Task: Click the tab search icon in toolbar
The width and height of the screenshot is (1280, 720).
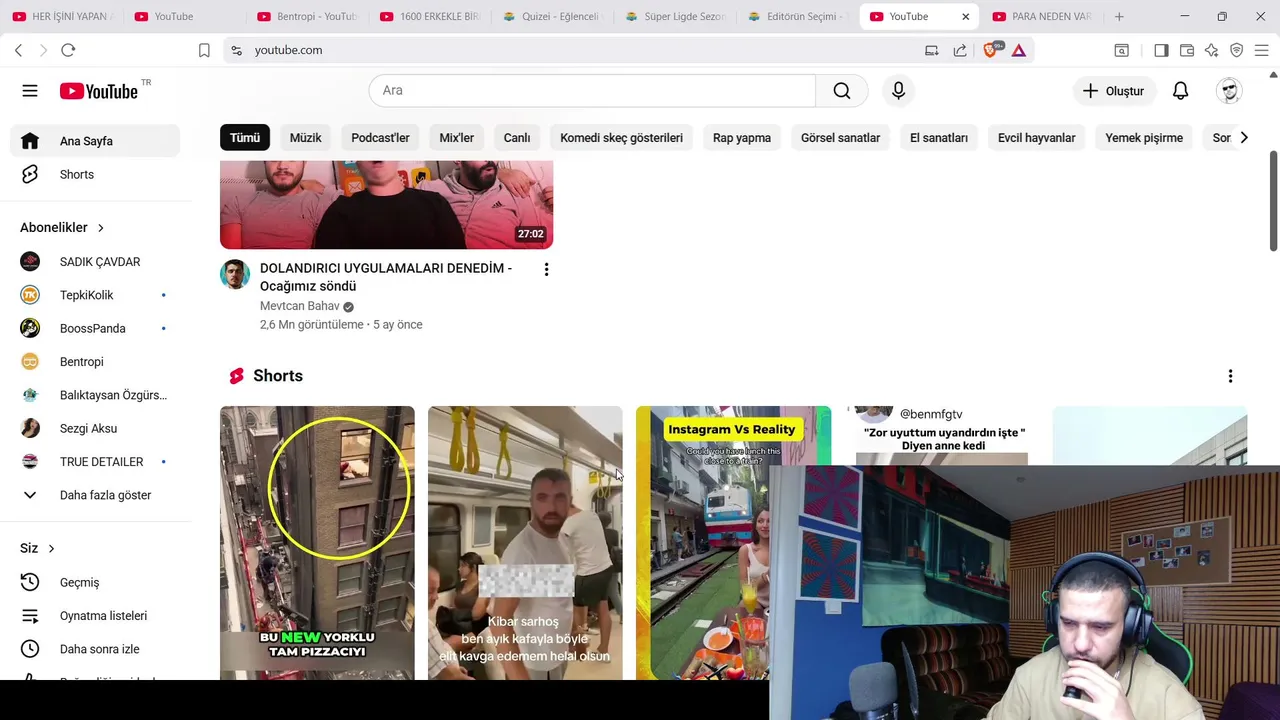Action: tap(1122, 50)
